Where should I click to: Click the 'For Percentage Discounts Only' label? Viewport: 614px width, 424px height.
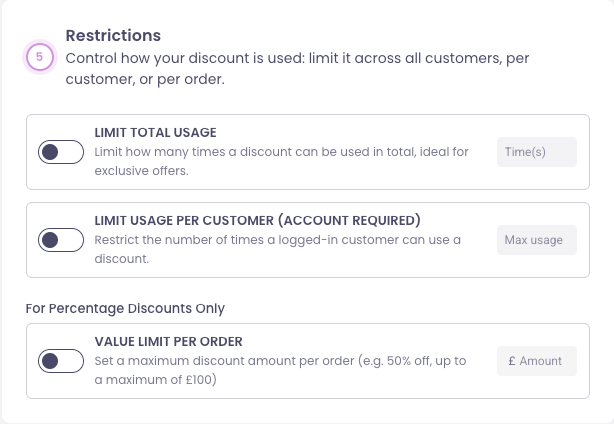pos(125,307)
